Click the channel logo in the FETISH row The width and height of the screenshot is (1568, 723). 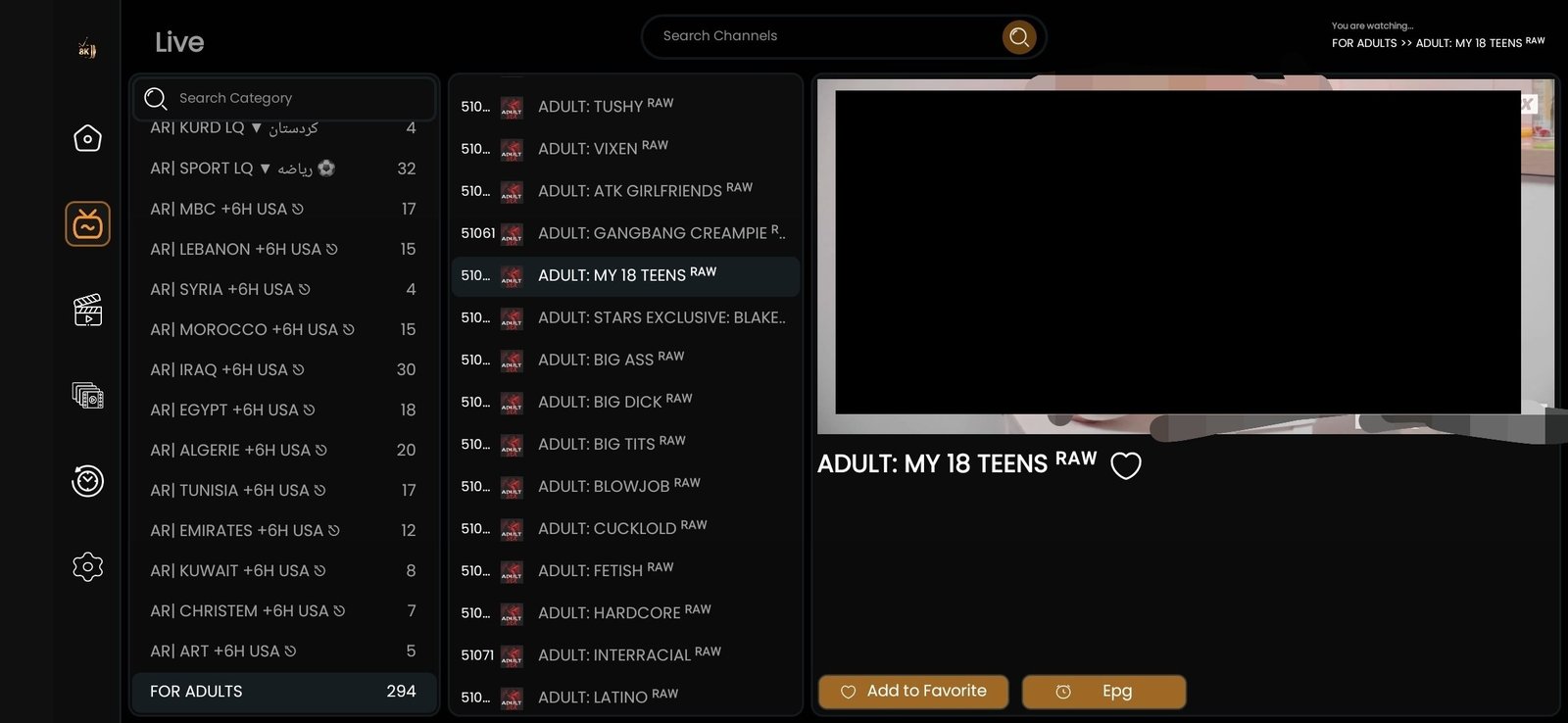[x=512, y=571]
